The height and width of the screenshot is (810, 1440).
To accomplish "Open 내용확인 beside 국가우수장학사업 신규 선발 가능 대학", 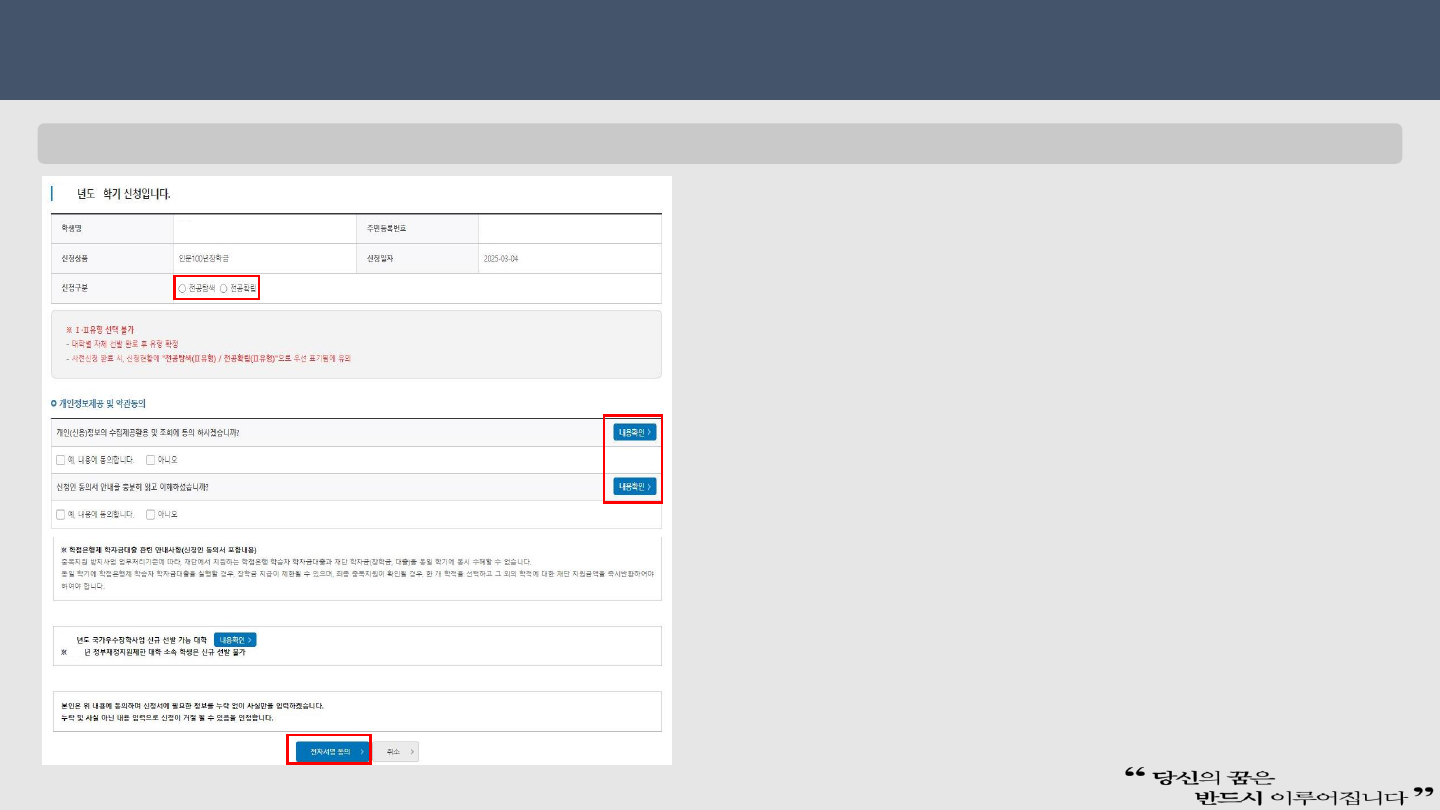I will point(235,640).
